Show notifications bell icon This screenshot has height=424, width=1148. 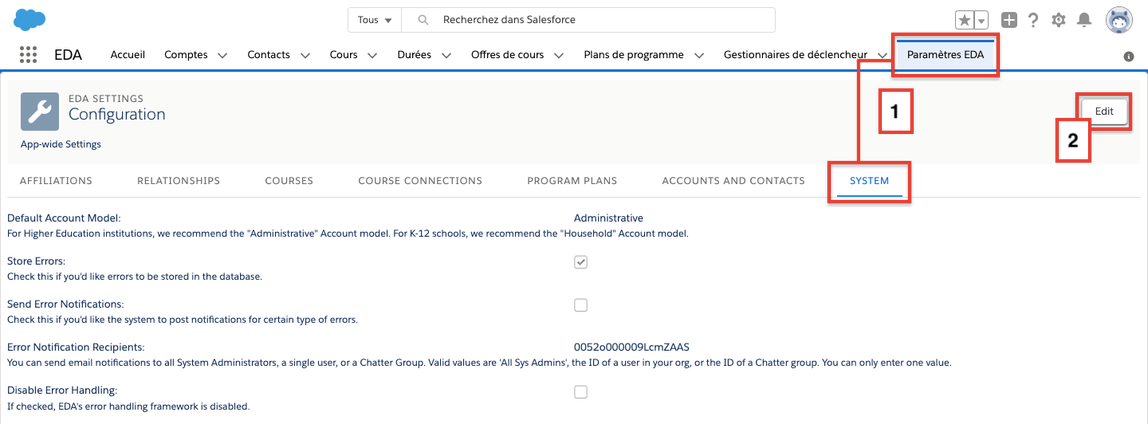point(1084,20)
